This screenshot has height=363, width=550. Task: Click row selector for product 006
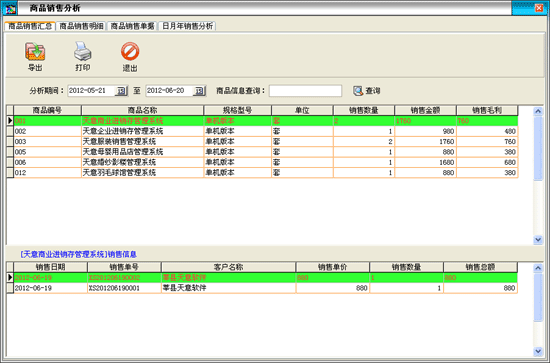click(10, 162)
